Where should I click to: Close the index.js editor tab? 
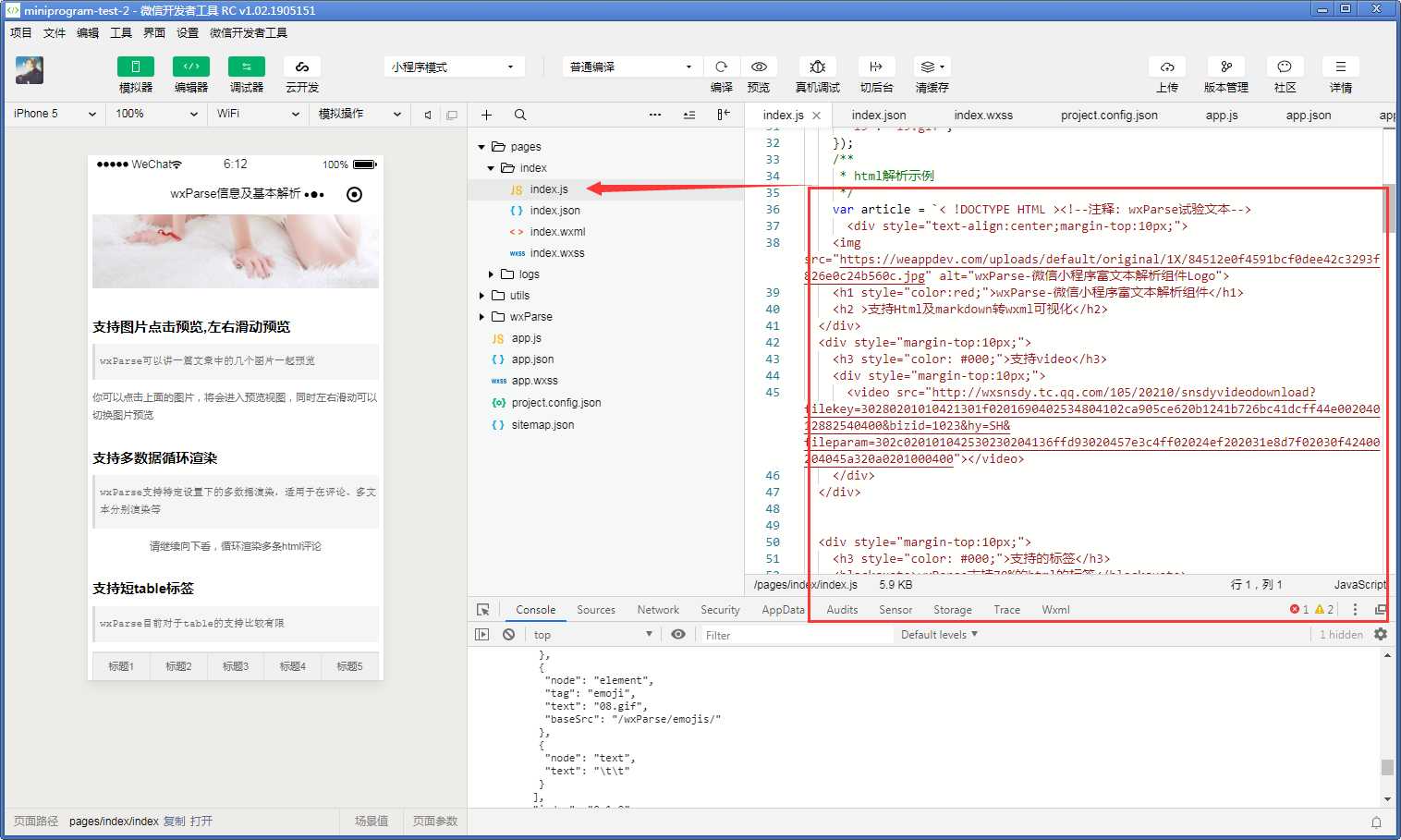click(x=816, y=116)
